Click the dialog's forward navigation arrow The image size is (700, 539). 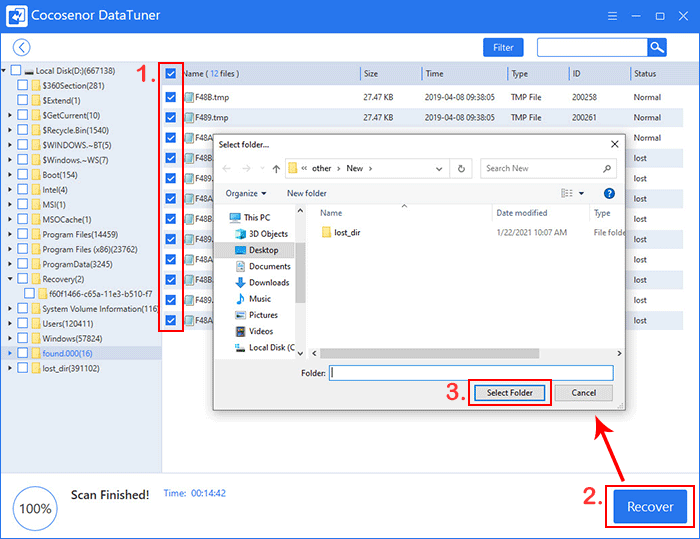[246, 169]
